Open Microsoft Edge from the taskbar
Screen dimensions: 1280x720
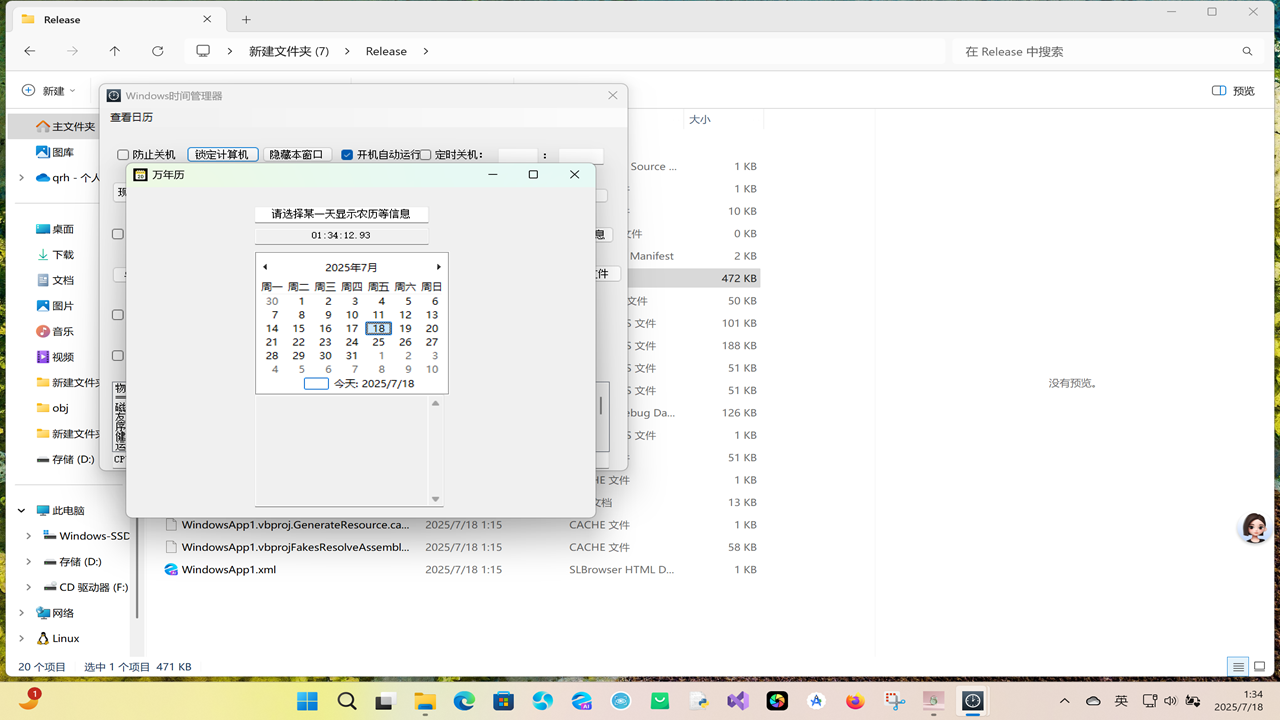[x=464, y=701]
